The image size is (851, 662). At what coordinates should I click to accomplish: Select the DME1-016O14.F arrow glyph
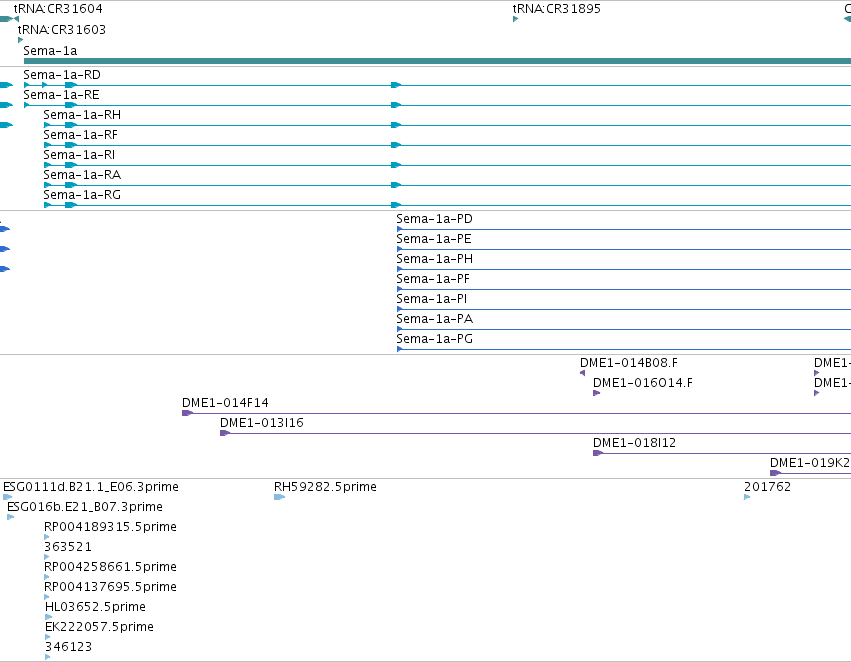tap(596, 393)
